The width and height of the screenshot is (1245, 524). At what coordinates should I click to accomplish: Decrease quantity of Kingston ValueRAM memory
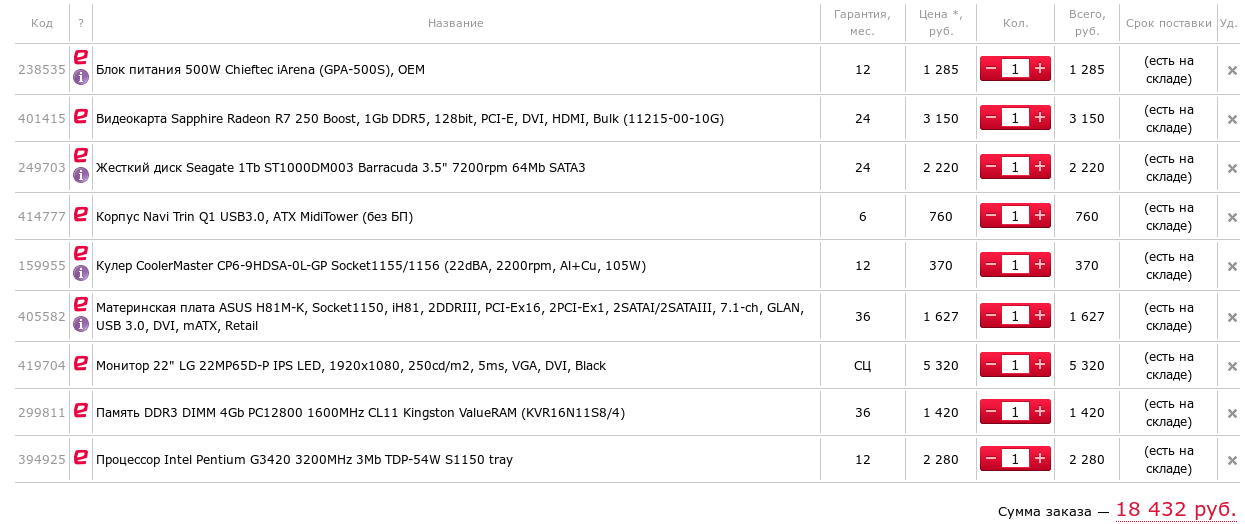click(990, 412)
